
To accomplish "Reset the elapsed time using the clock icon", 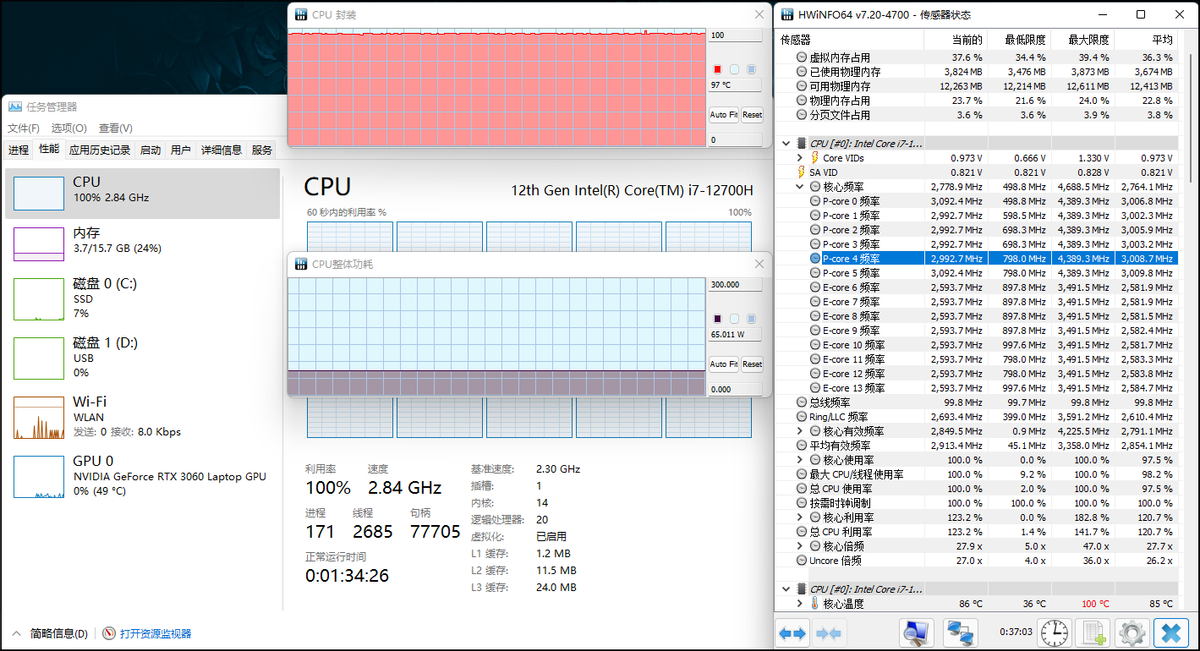I will (1053, 632).
